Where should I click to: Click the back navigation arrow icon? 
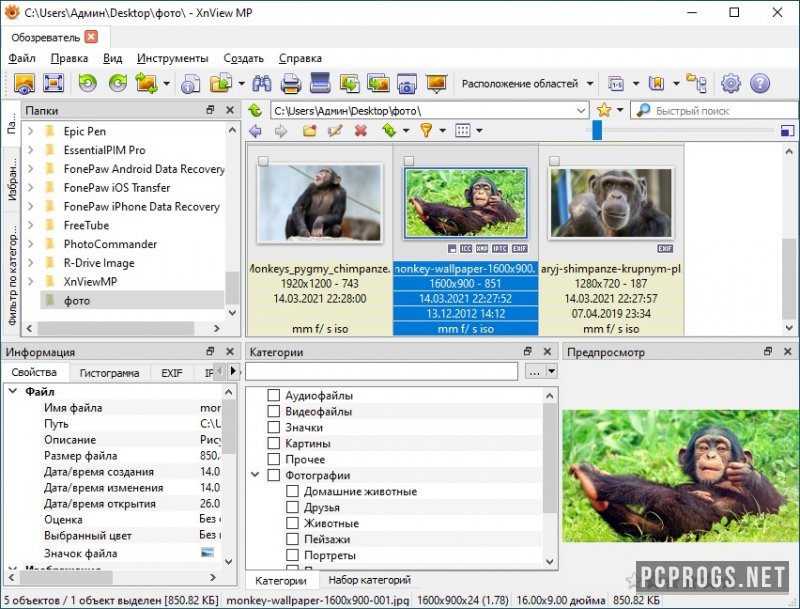point(256,131)
